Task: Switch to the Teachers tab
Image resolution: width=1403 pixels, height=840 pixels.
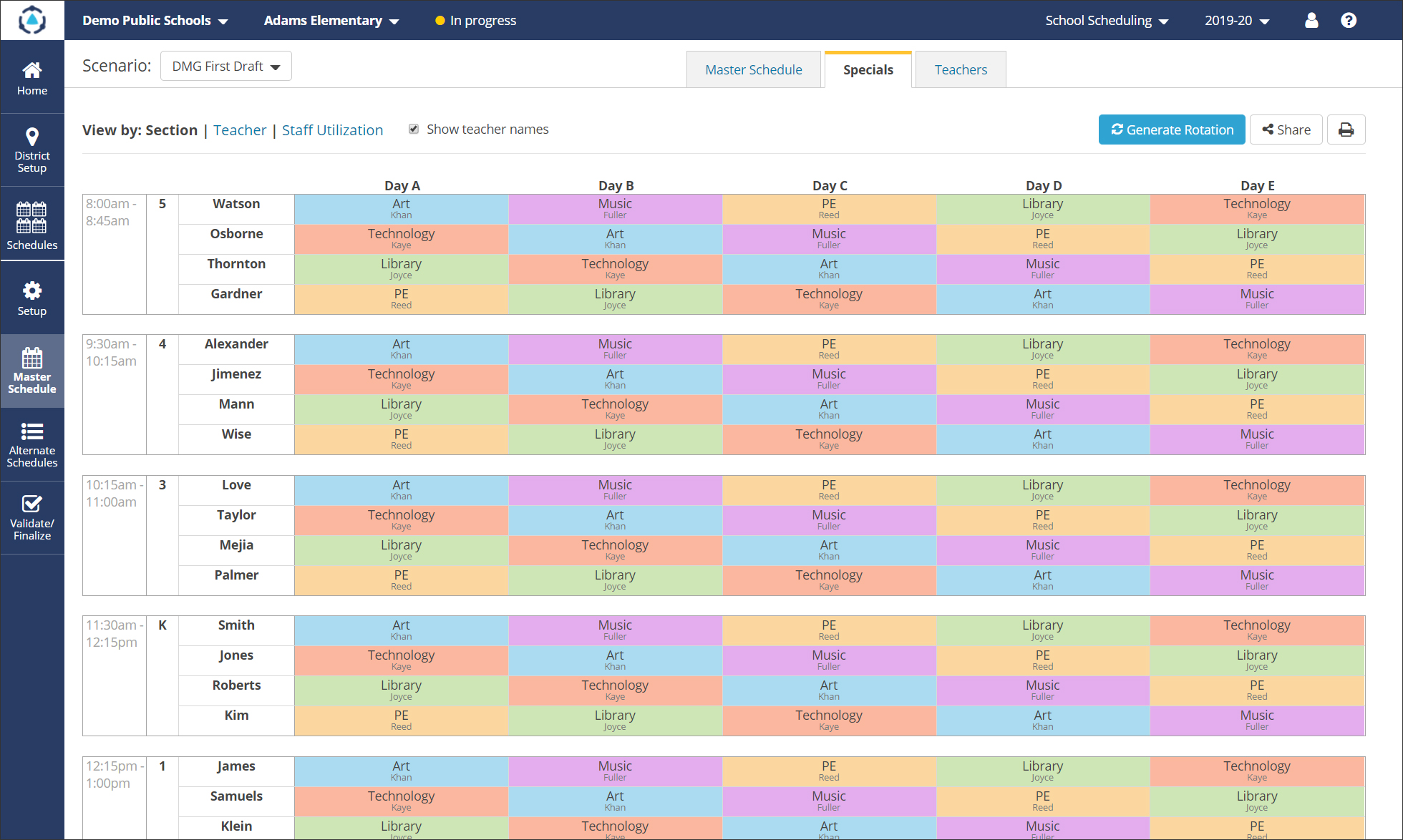Action: (x=960, y=69)
